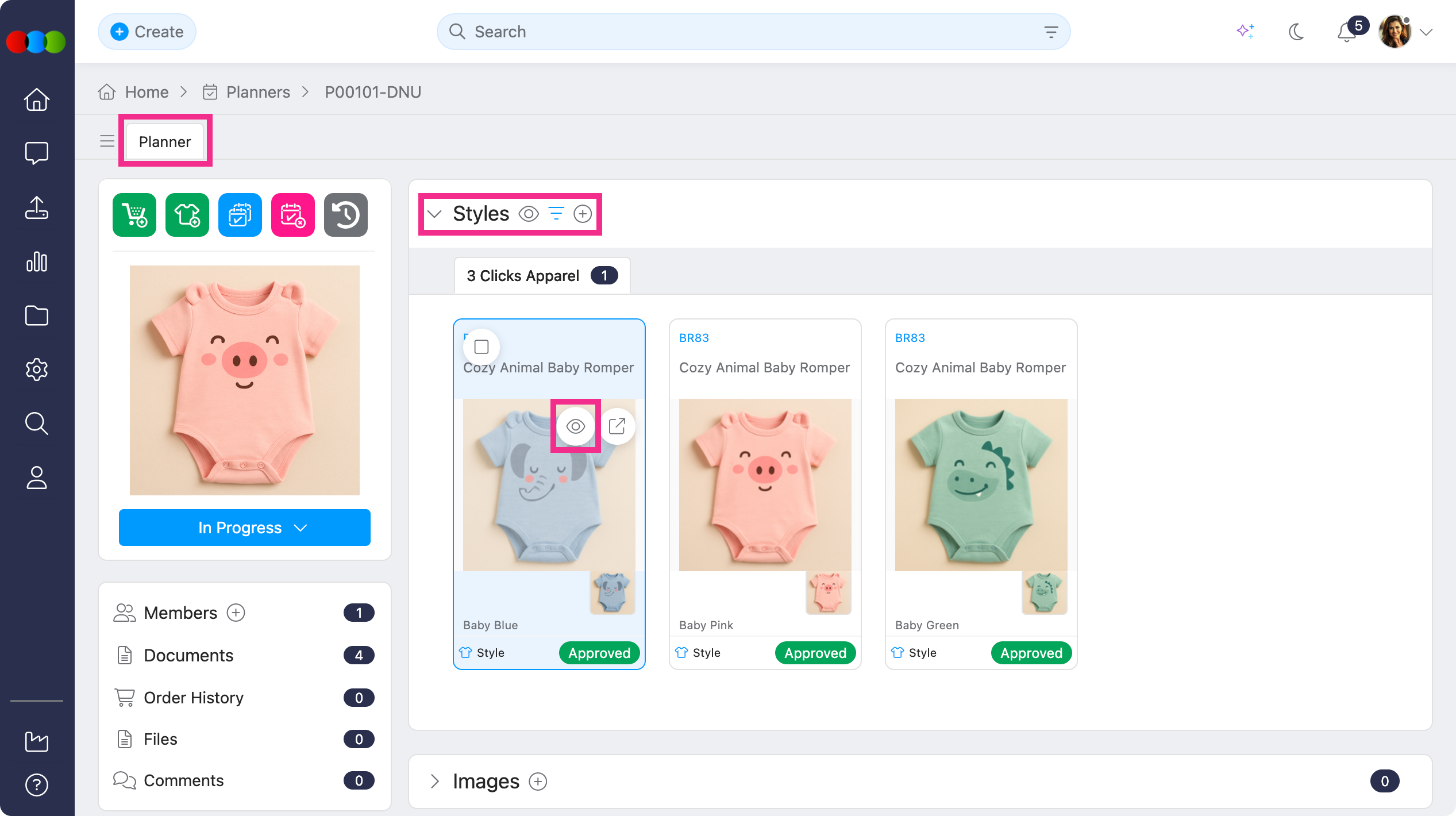
Task: Open the help question mark icon
Action: tap(37, 785)
